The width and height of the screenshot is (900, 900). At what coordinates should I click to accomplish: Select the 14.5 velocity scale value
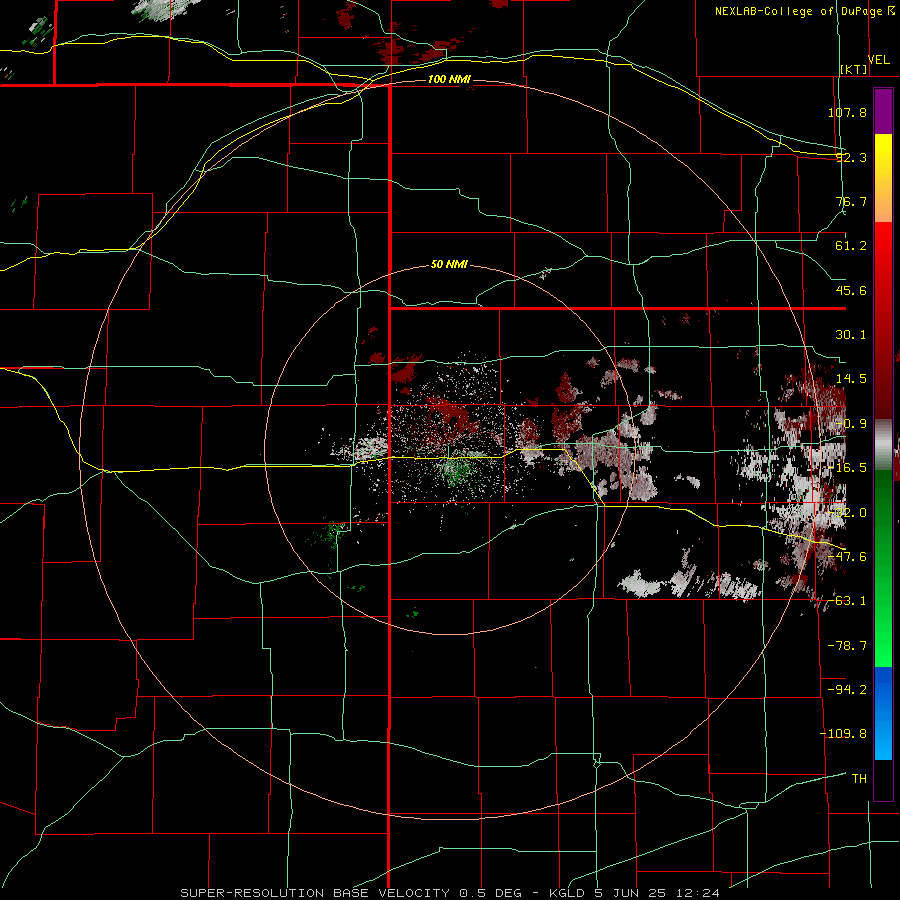click(x=851, y=379)
